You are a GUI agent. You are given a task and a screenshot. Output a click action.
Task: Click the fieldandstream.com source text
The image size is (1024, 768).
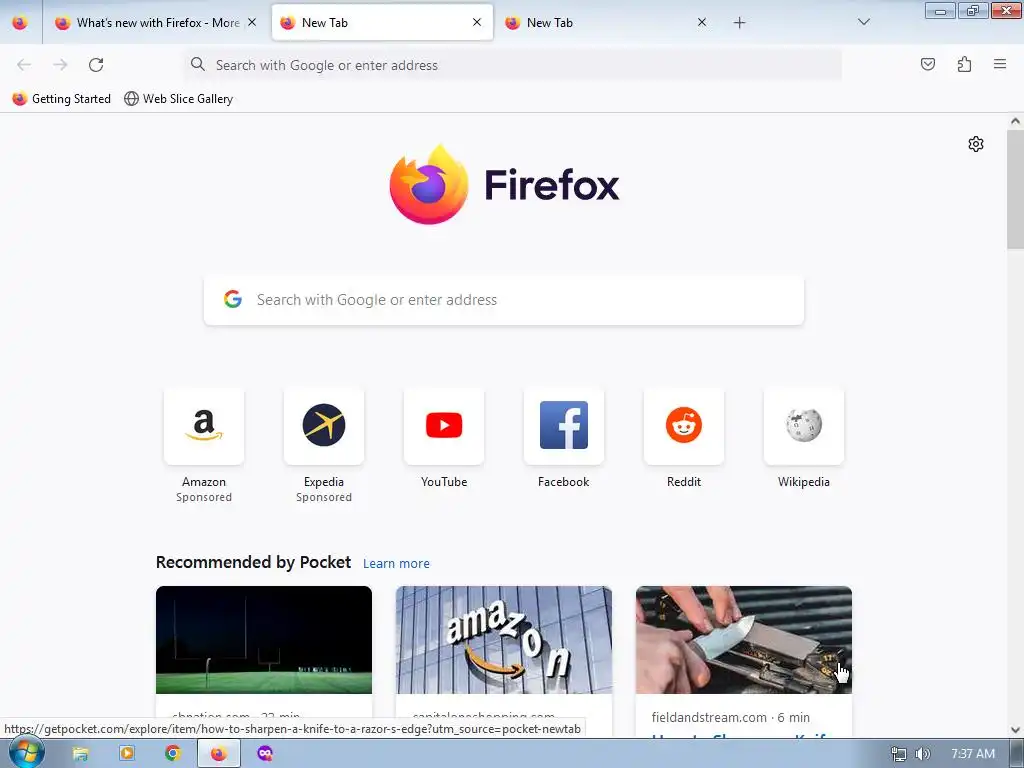[x=709, y=717]
